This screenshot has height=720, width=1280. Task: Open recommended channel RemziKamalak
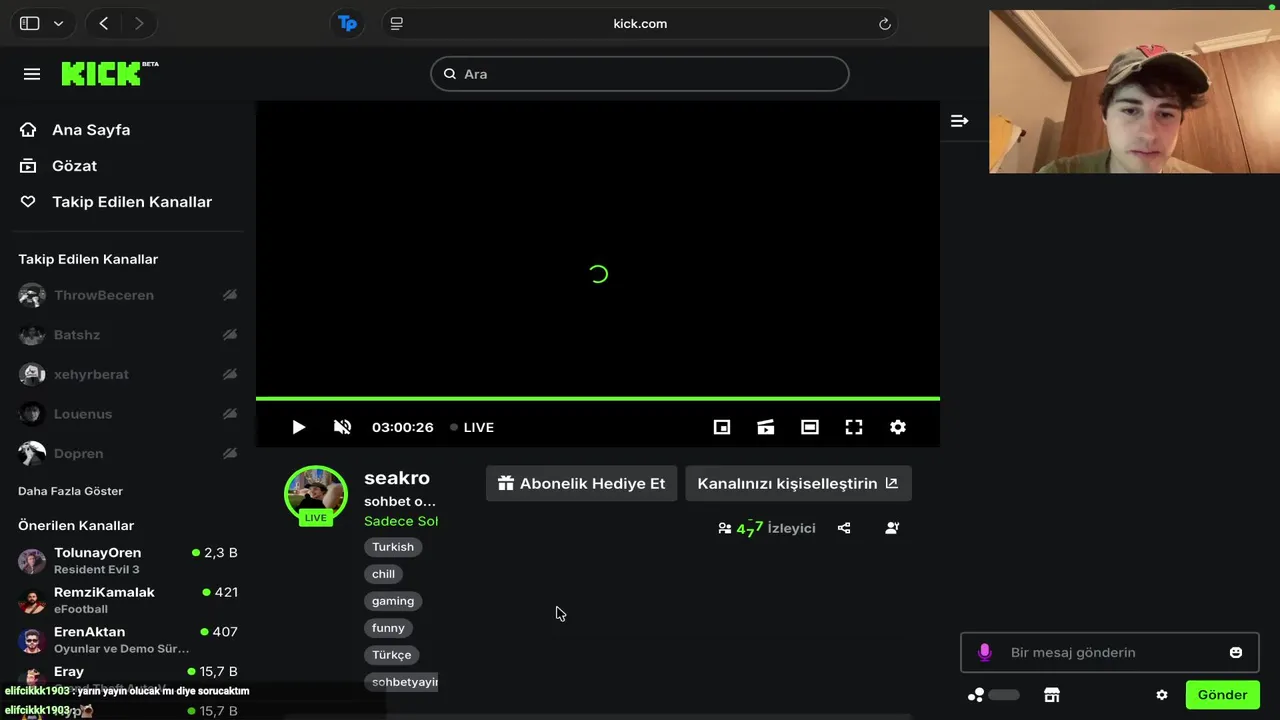coord(128,600)
